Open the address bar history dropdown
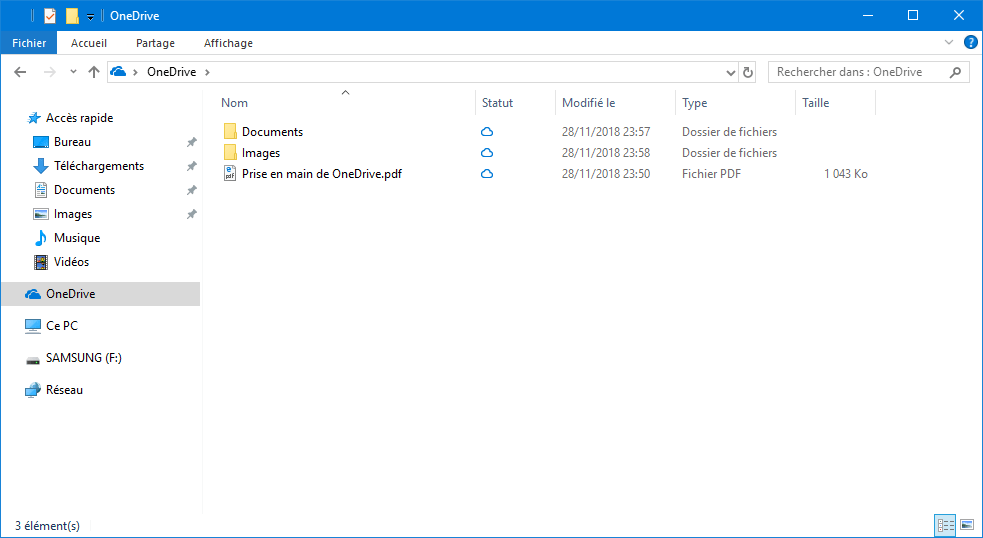The image size is (983, 538). pyautogui.click(x=730, y=72)
